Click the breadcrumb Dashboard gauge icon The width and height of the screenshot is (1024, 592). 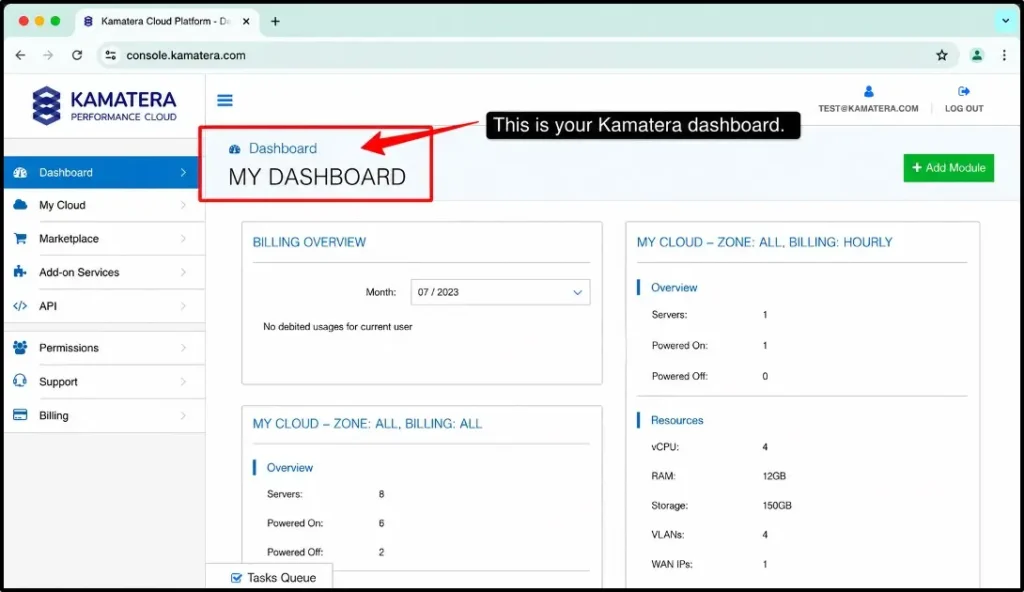(234, 149)
